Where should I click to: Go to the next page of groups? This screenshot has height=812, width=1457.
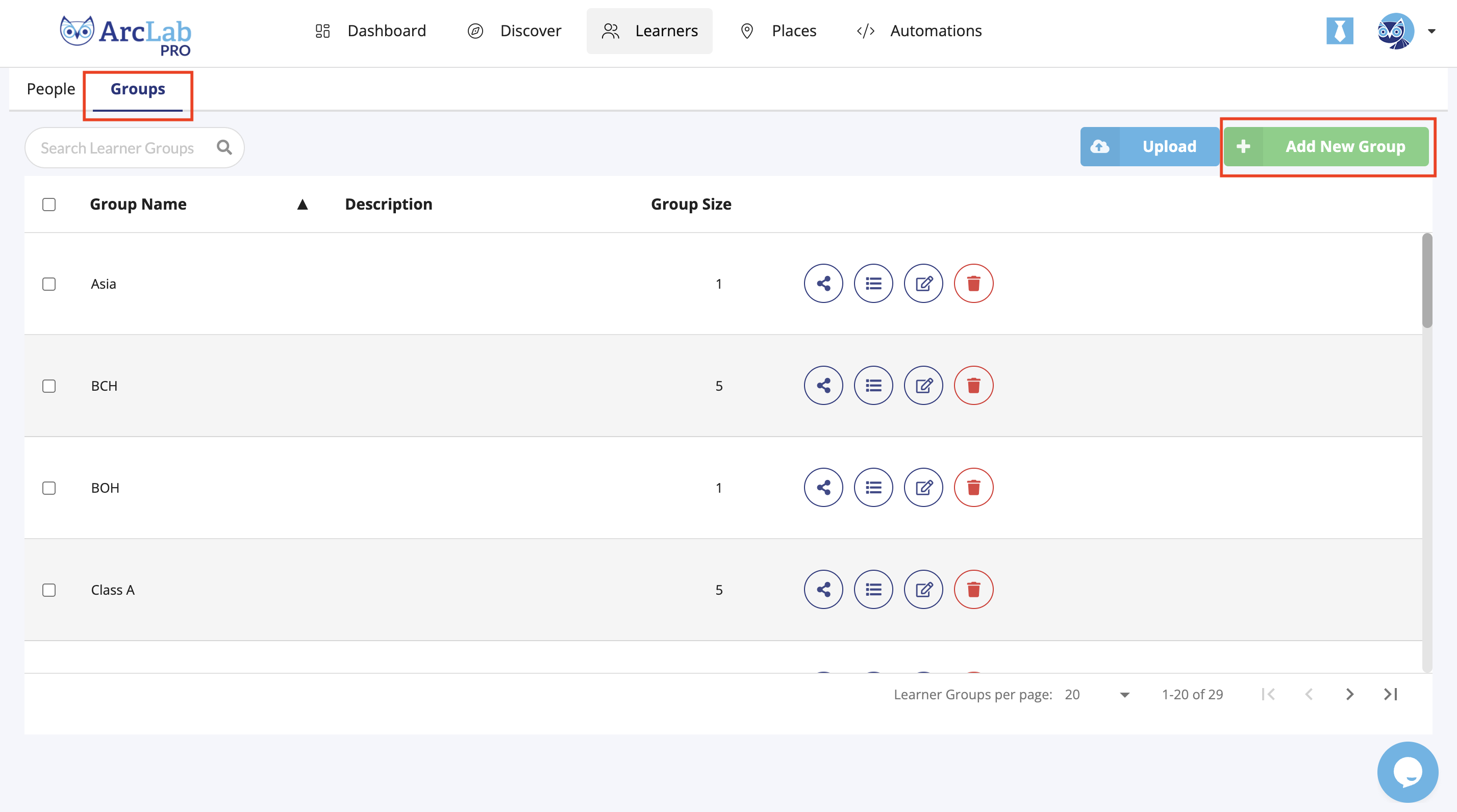[1349, 694]
